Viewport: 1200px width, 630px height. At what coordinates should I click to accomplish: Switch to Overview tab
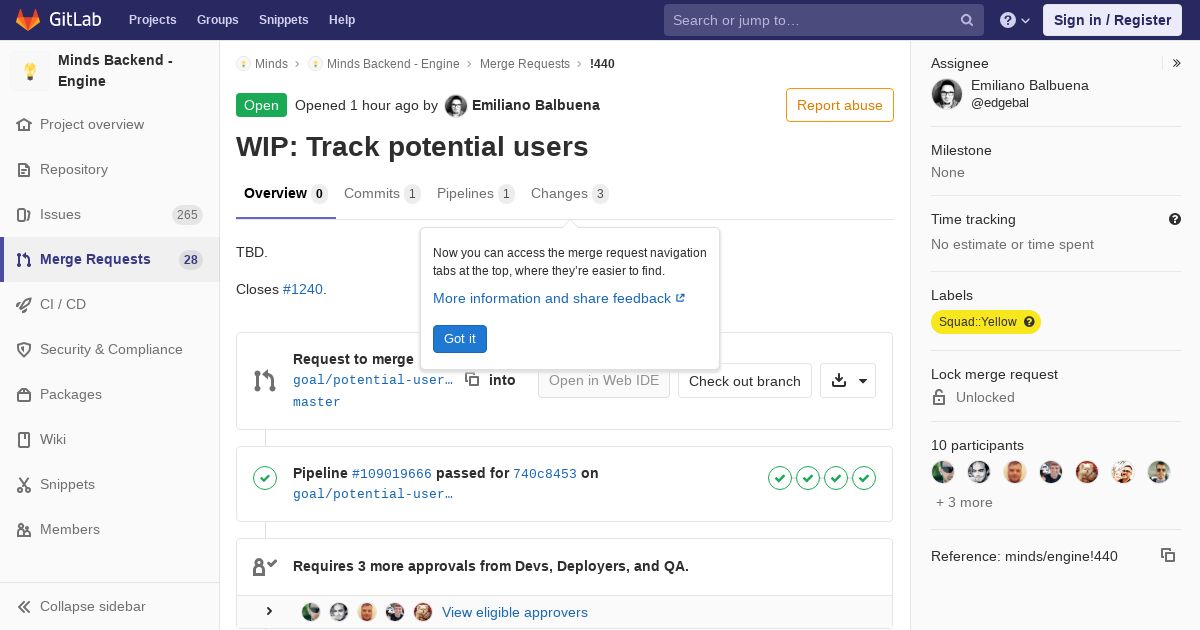point(286,193)
